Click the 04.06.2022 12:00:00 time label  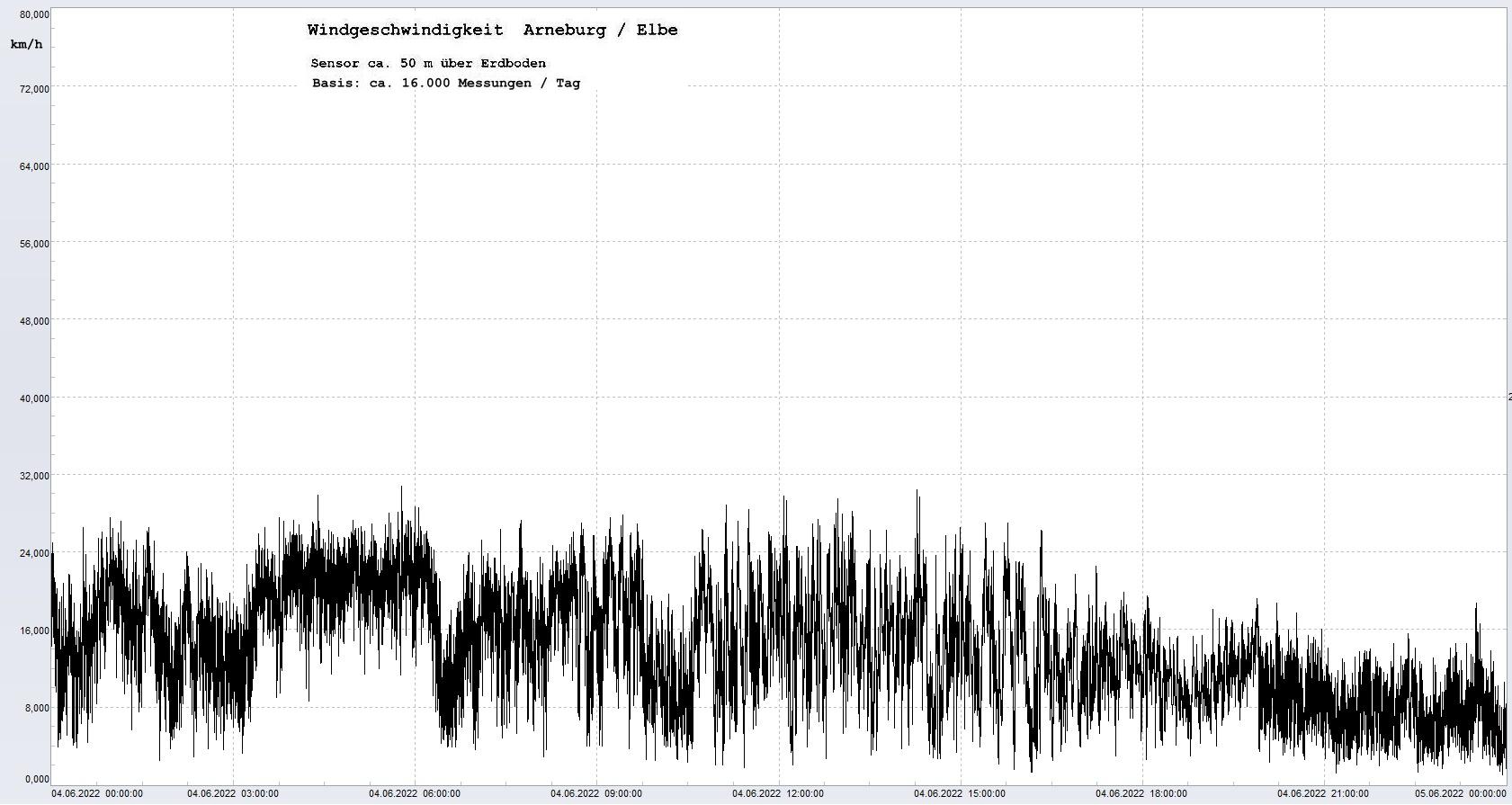click(x=778, y=793)
